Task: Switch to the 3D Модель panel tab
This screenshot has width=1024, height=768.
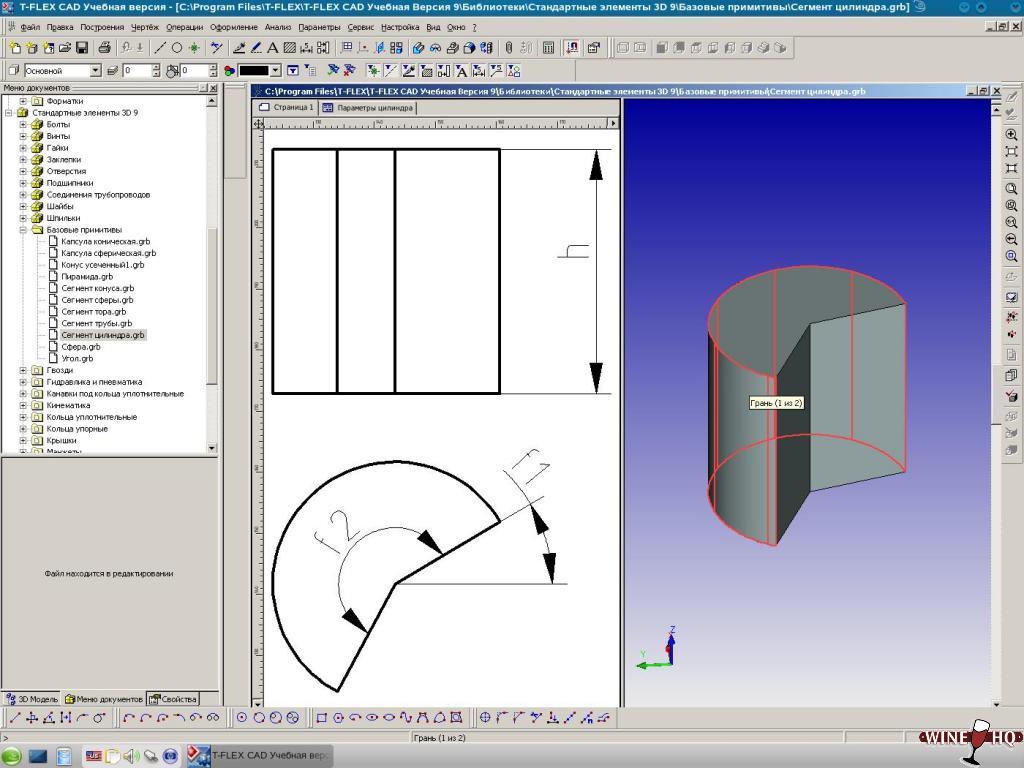Action: (32, 699)
